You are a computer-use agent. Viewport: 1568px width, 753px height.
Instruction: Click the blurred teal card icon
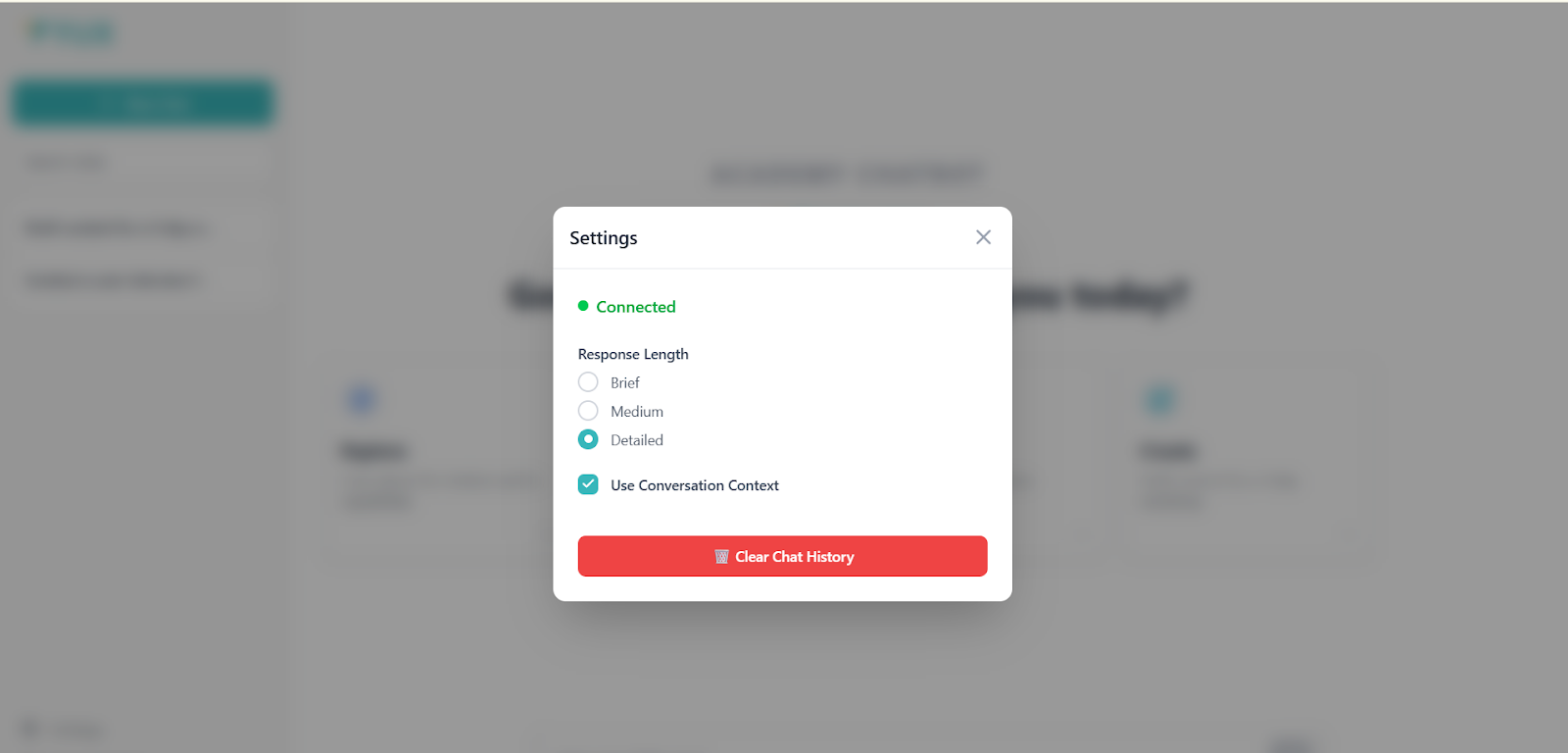pos(1160,399)
